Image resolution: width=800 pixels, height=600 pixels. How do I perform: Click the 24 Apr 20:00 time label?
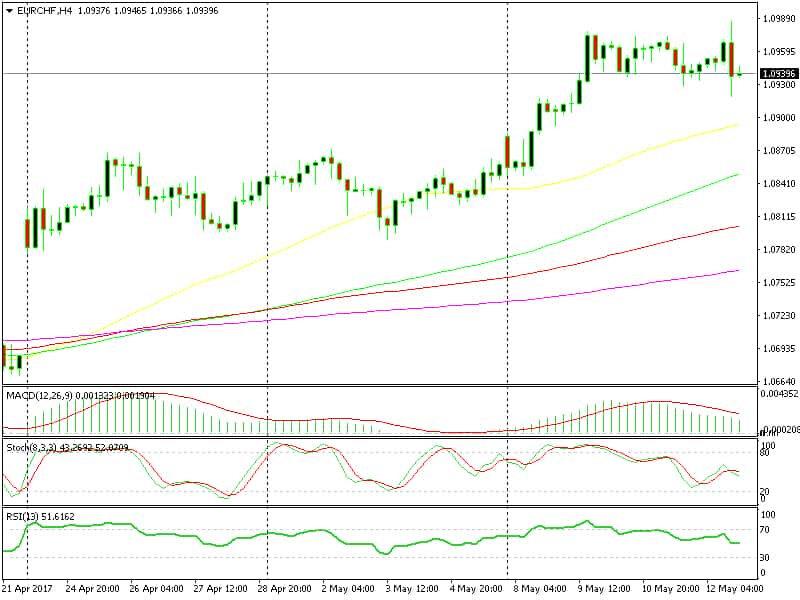[92, 588]
